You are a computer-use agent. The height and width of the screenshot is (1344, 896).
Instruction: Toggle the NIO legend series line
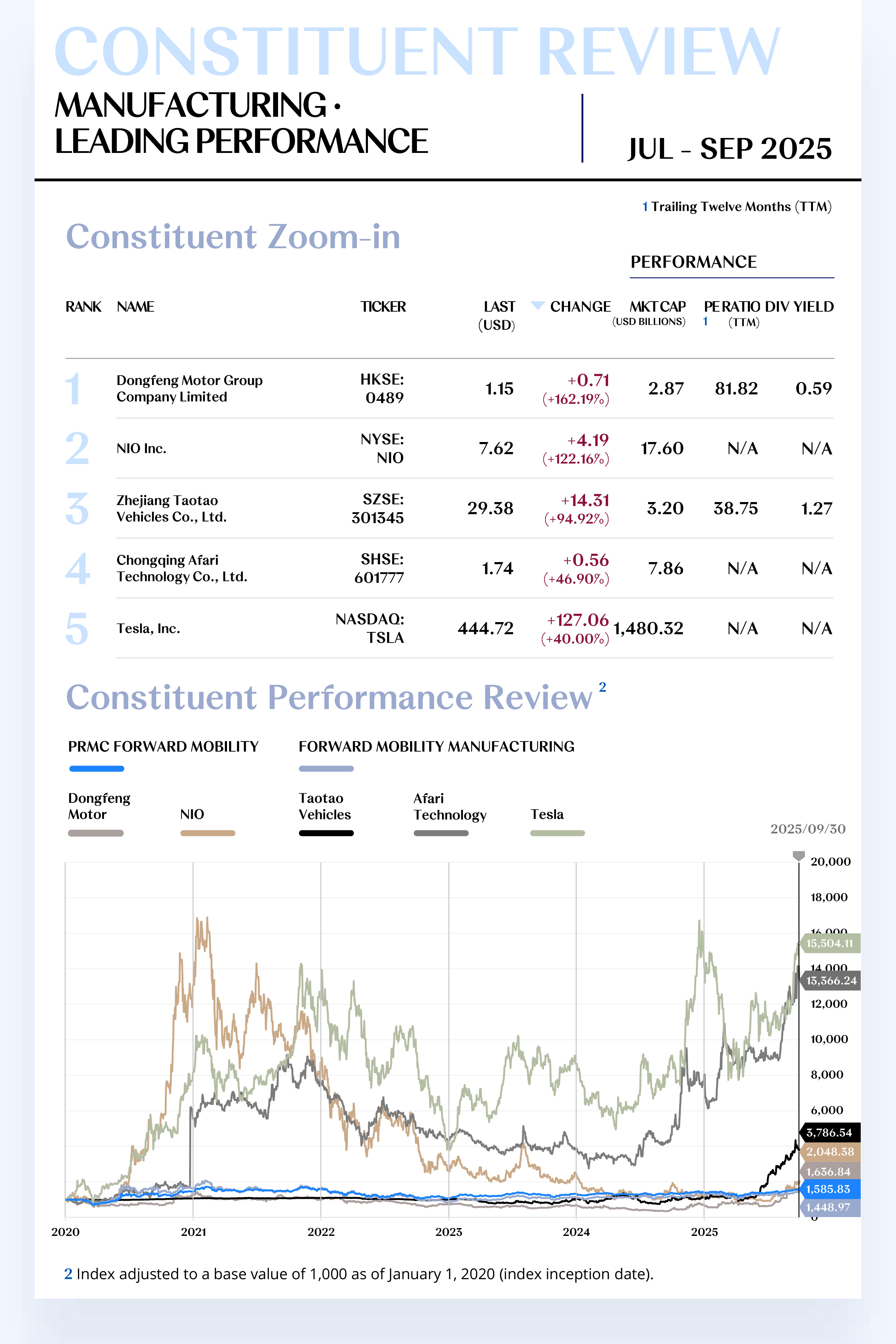[208, 833]
